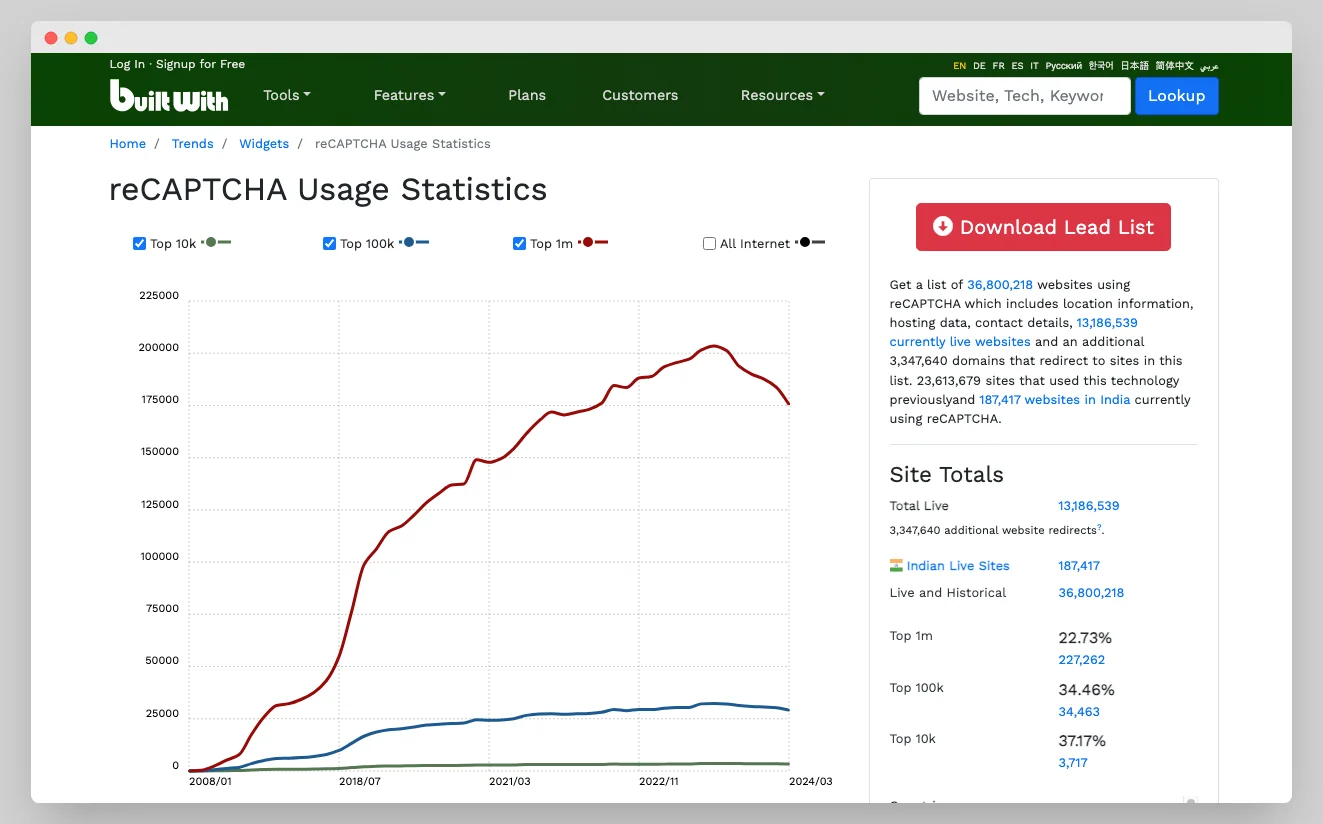Click the BuiltWith logo

tap(169, 95)
